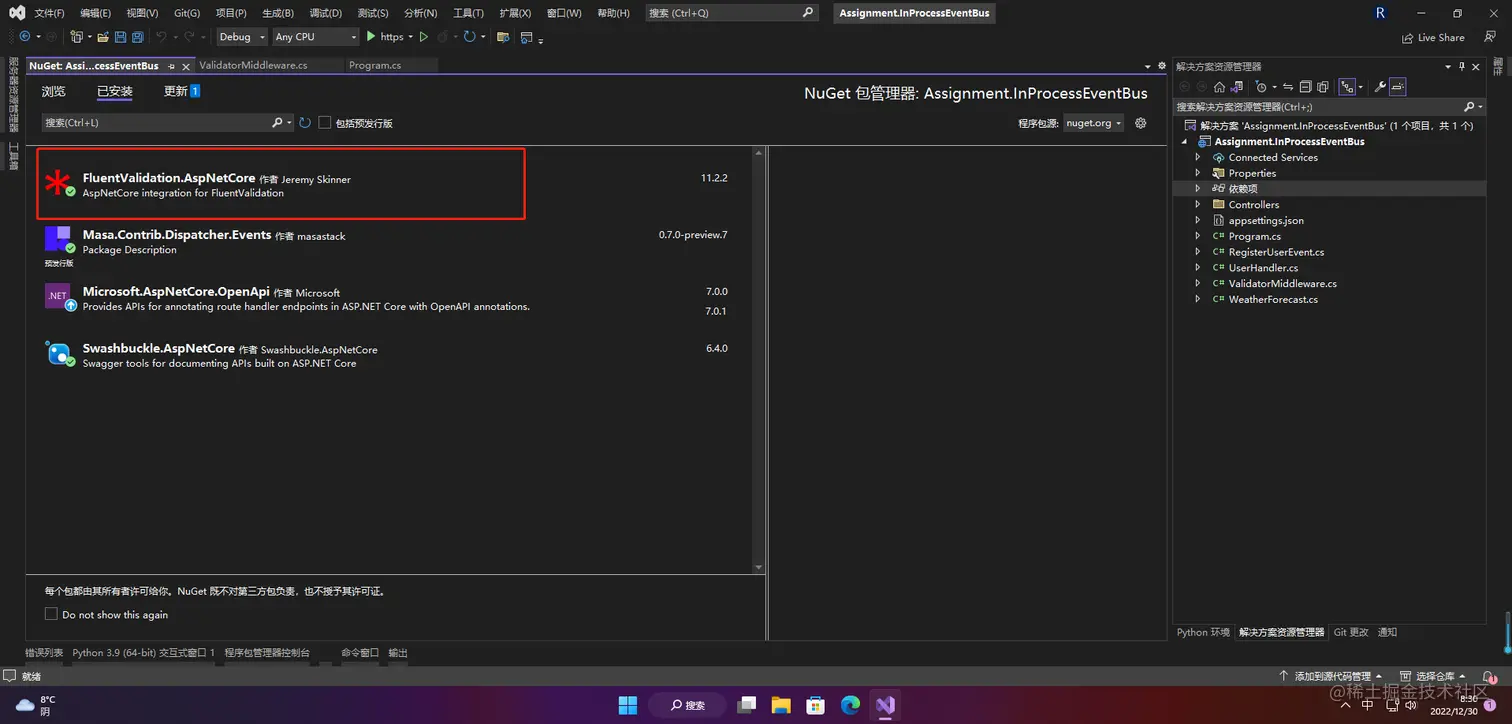Click package list vertical scrollbar down arrow
Image resolution: width=1512 pixels, height=724 pixels.
759,568
